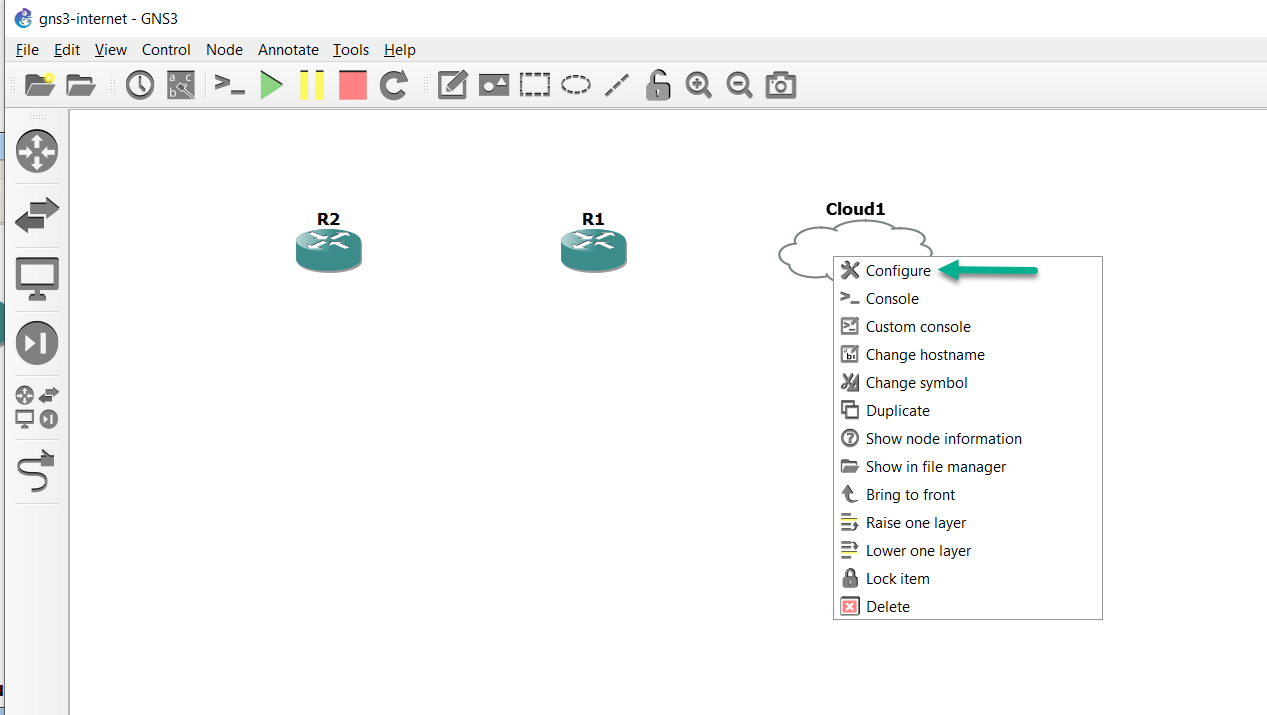
Task: Open the Node menu
Action: coord(224,49)
